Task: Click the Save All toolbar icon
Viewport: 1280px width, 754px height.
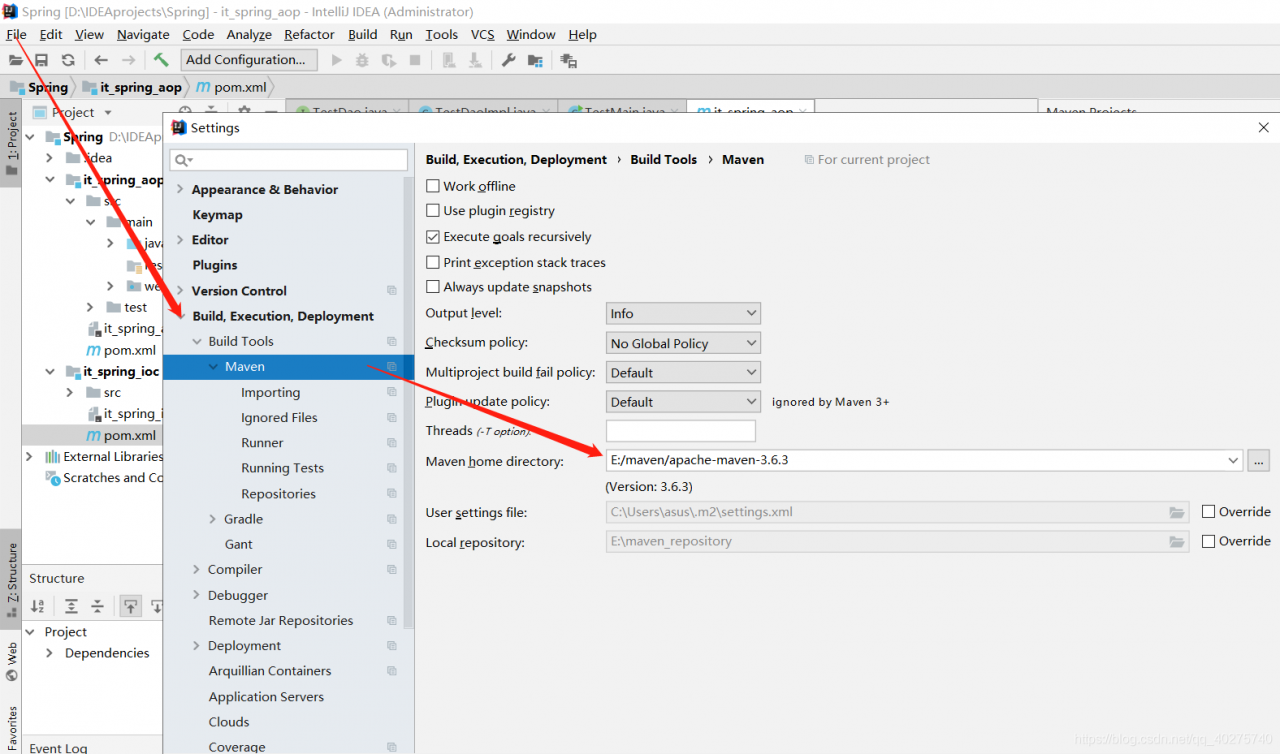Action: point(42,60)
